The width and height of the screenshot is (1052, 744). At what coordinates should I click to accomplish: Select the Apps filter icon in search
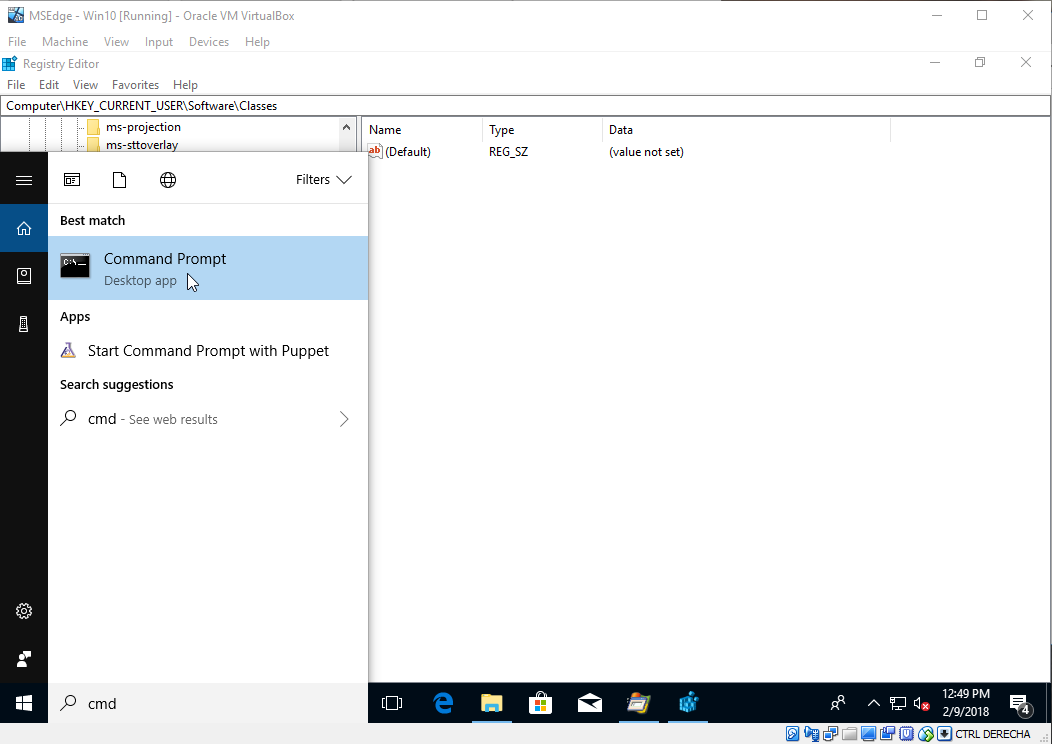coord(72,180)
